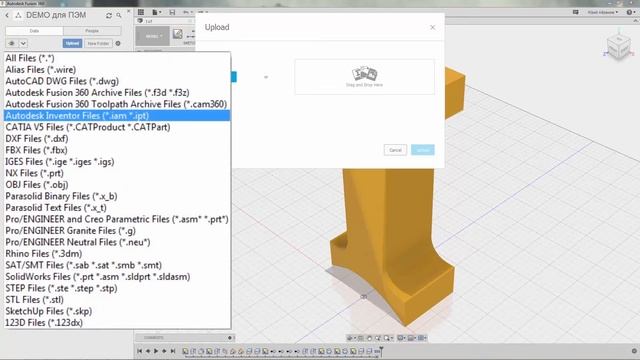Open data panel settings gear

[118, 43]
